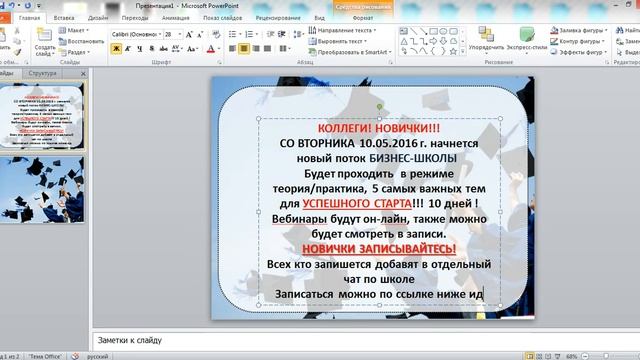This screenshot has height=360, width=640.
Task: Select the left brace shape
Action: pyautogui.click(x=433, y=51)
